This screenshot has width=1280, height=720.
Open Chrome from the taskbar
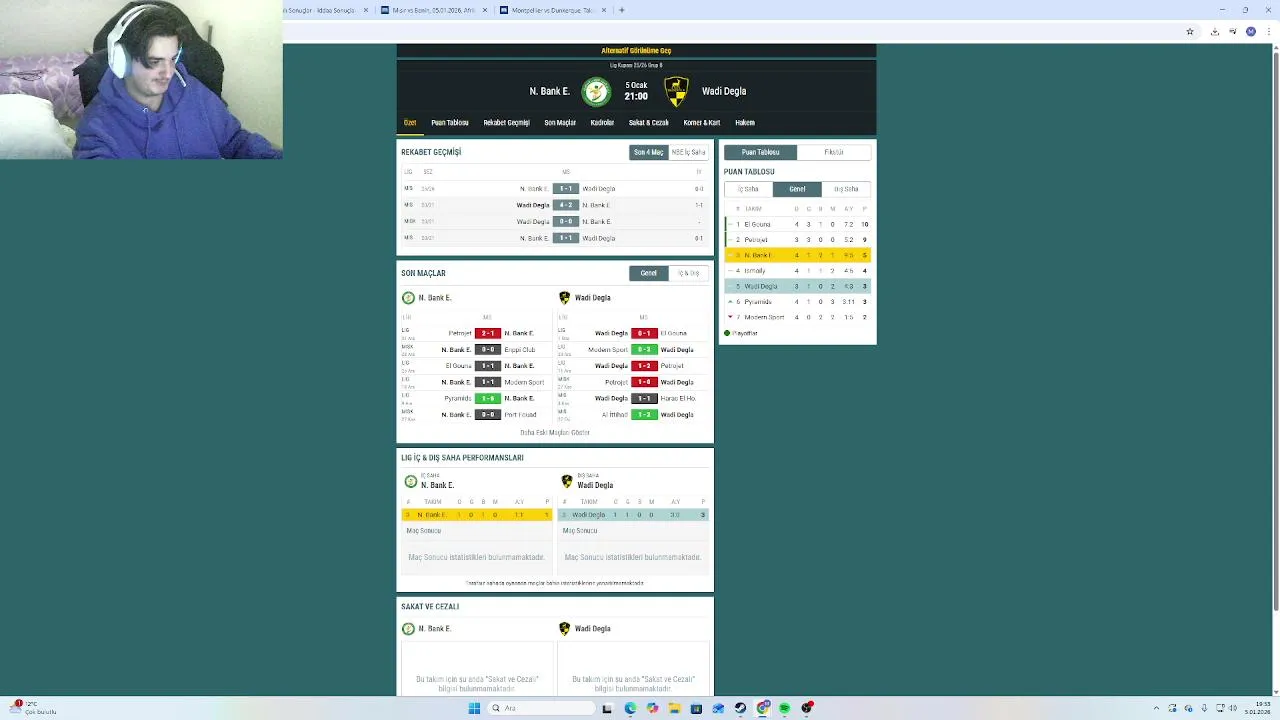click(762, 708)
